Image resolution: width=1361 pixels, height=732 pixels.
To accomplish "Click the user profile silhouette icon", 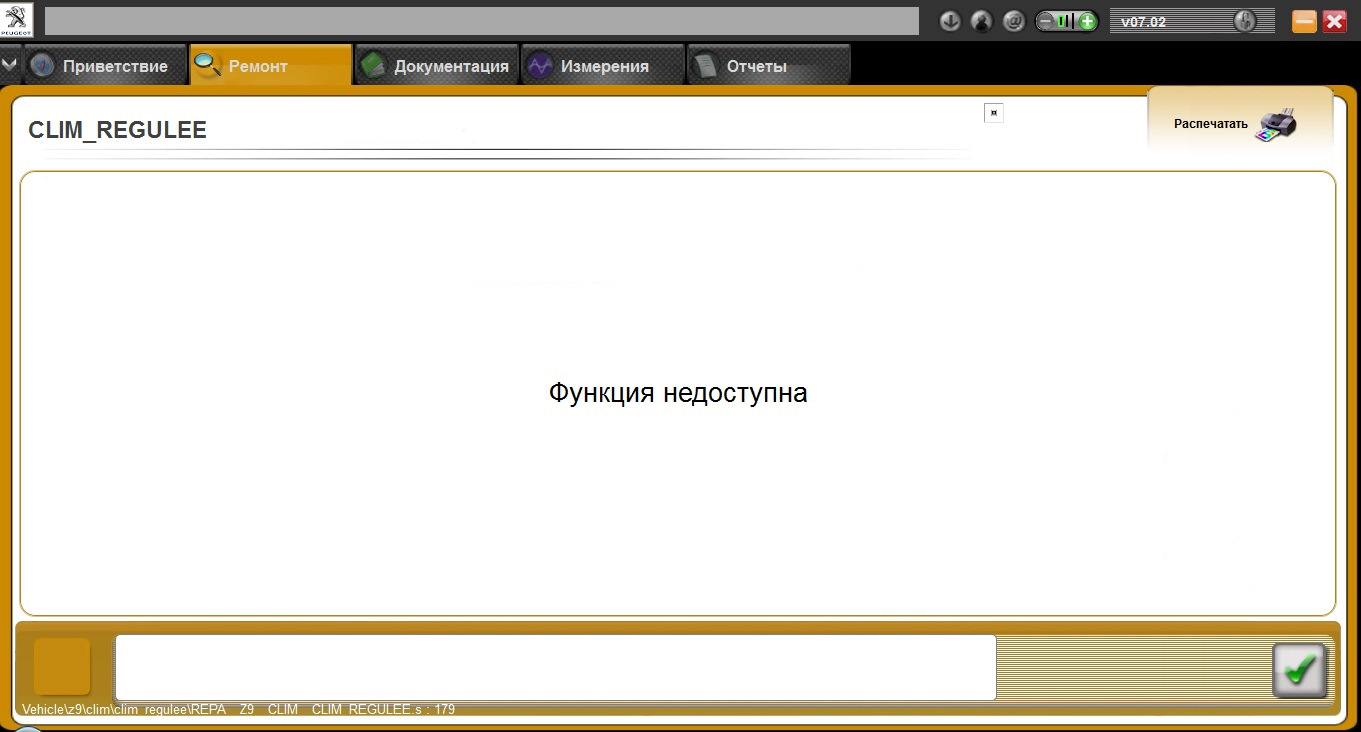I will click(982, 21).
